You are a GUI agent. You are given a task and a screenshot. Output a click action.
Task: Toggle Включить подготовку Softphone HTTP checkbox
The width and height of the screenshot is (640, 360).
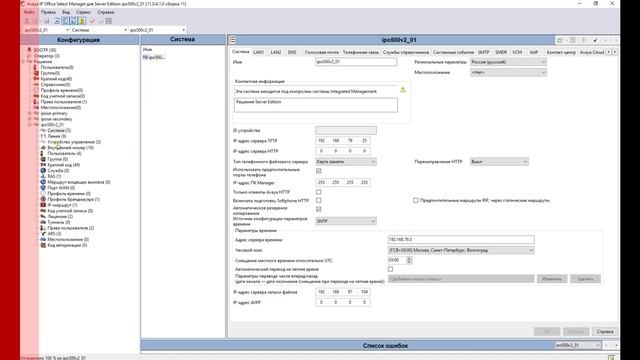point(318,200)
